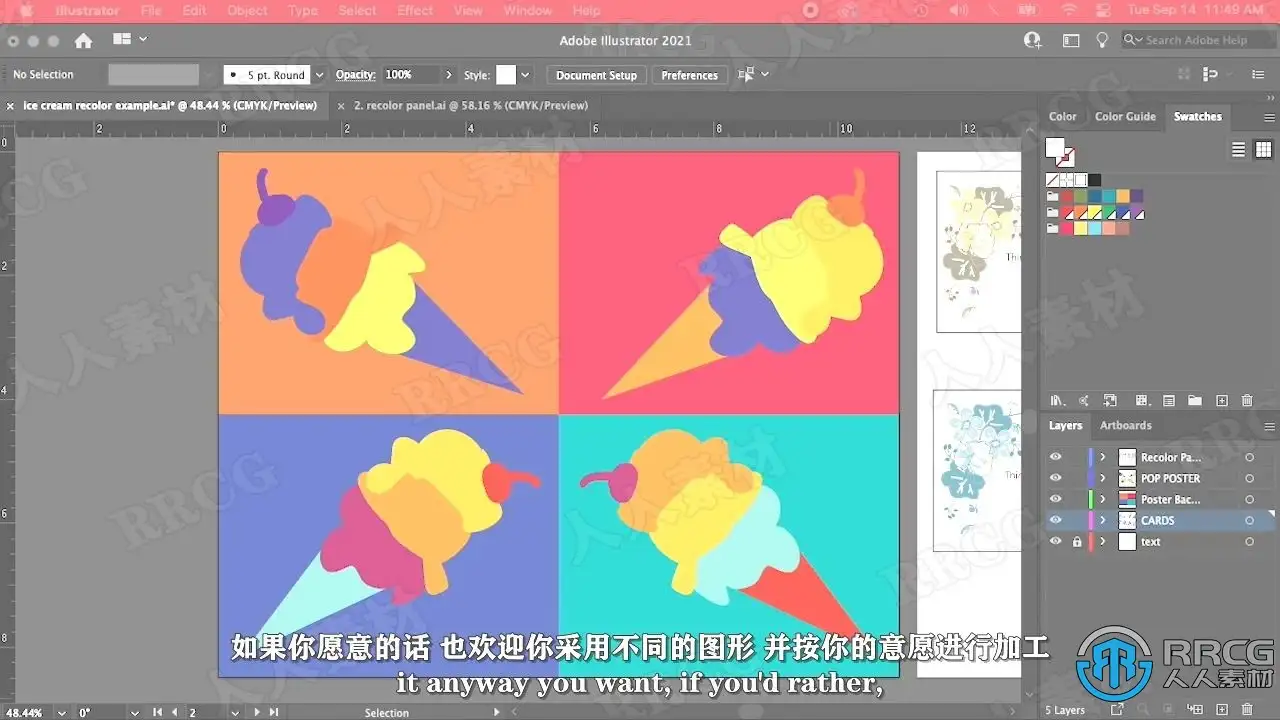Open the zoom level dropdown
The height and width of the screenshot is (720, 1280).
pyautogui.click(x=60, y=712)
